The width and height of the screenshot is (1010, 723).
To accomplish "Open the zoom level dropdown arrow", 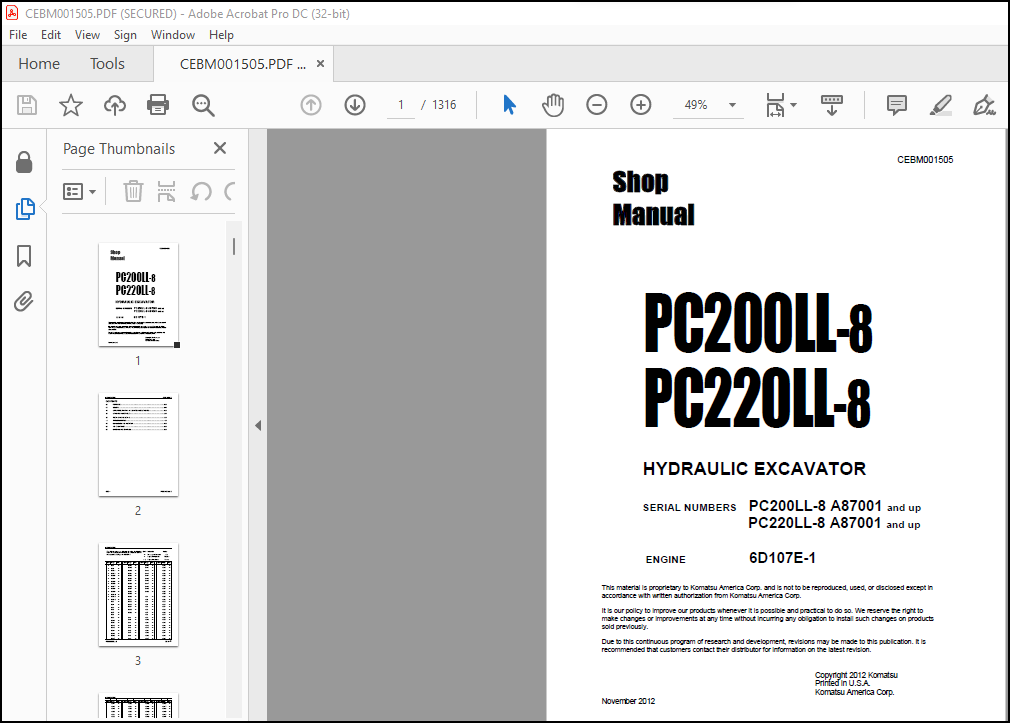I will (x=732, y=105).
